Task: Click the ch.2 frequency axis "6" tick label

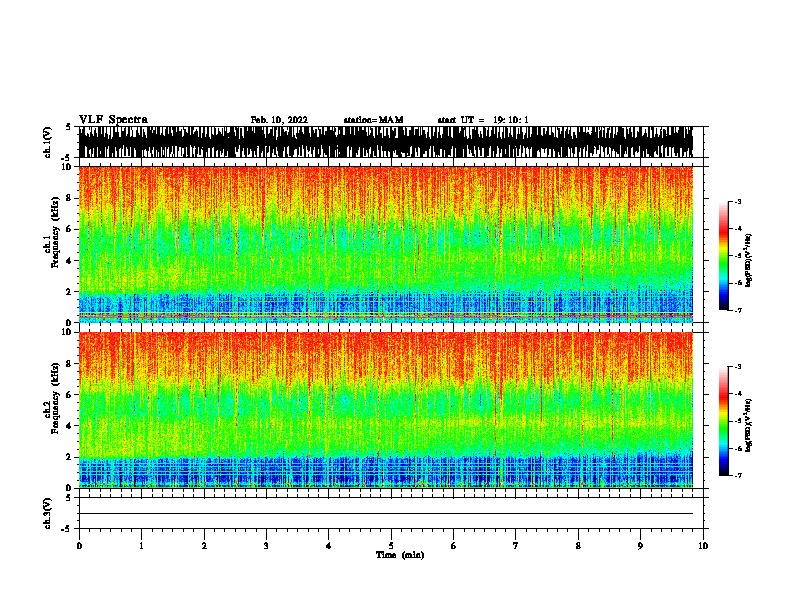Action: tap(69, 394)
